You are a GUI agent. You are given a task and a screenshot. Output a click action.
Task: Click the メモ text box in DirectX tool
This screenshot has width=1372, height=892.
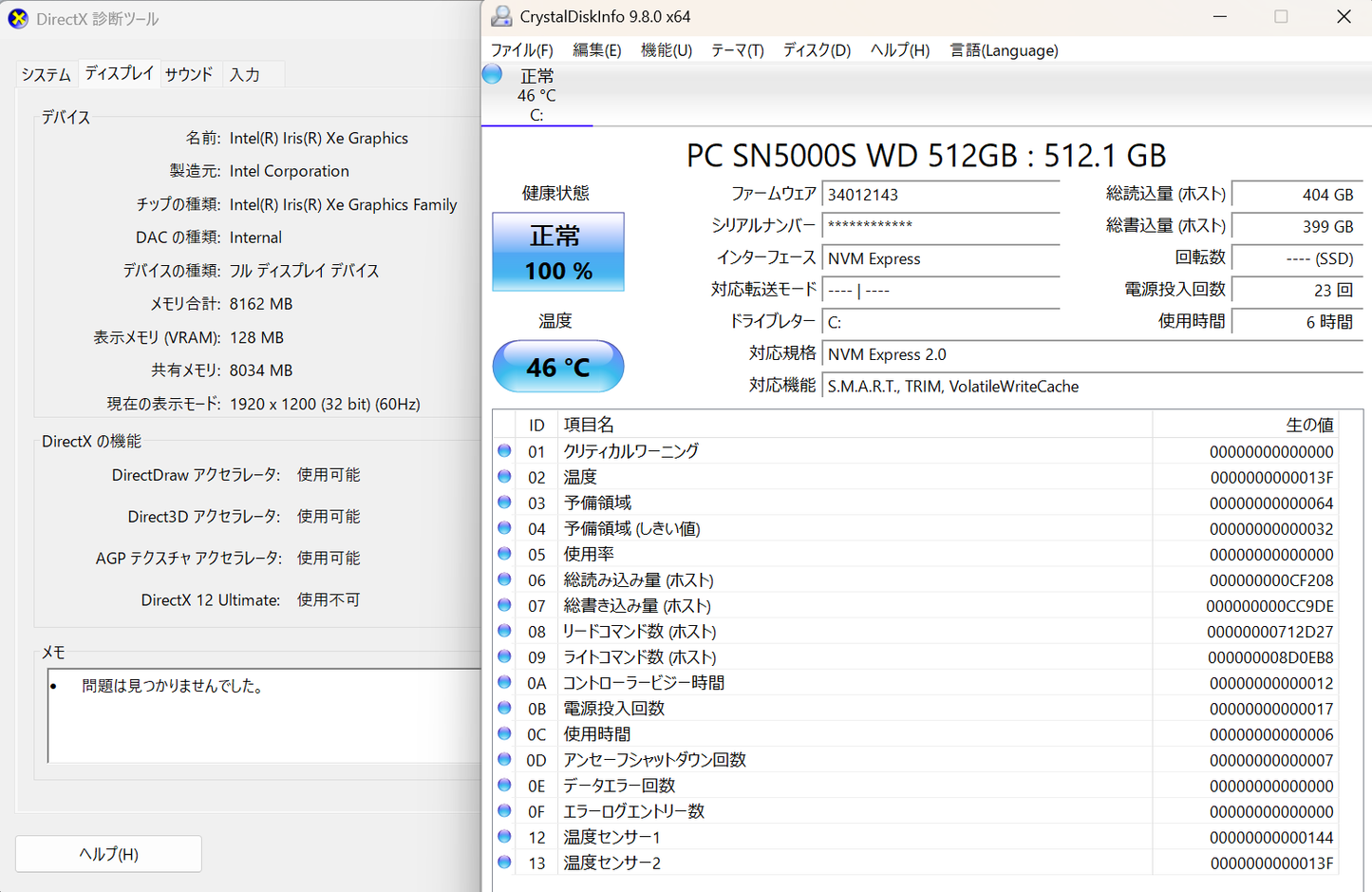pyautogui.click(x=265, y=715)
